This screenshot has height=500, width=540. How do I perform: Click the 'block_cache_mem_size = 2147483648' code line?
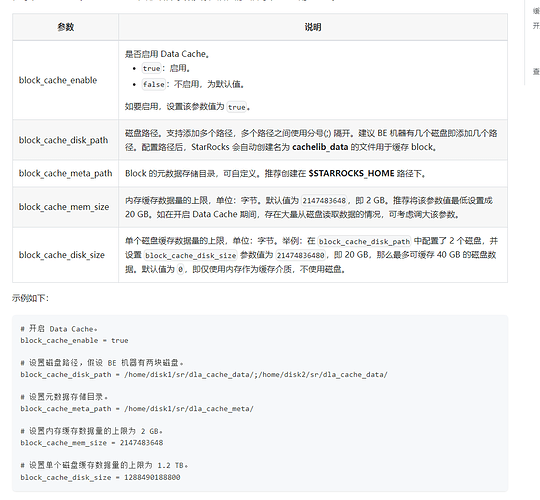click(92, 443)
